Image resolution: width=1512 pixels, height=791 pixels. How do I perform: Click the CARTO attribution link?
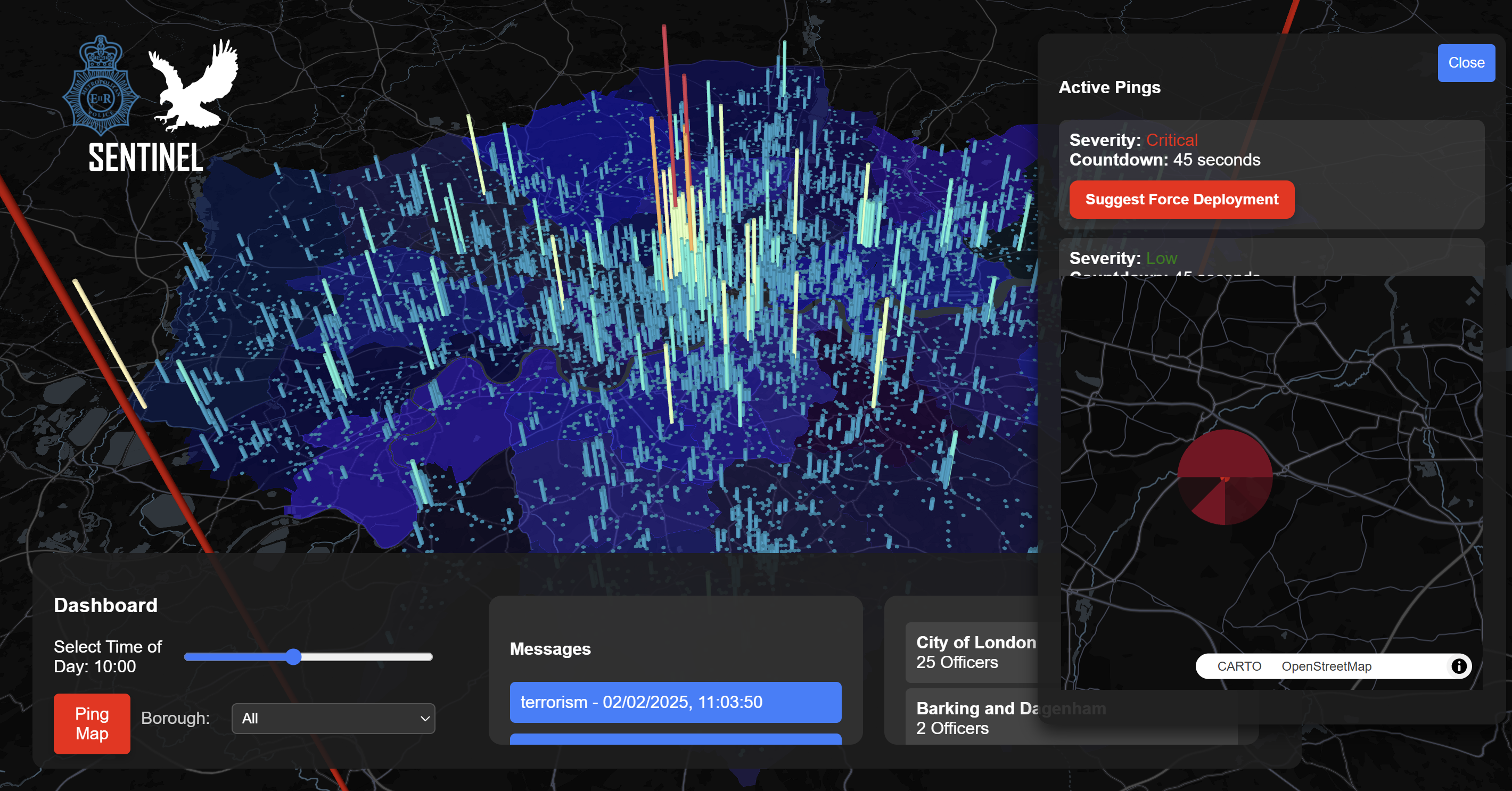click(1238, 666)
